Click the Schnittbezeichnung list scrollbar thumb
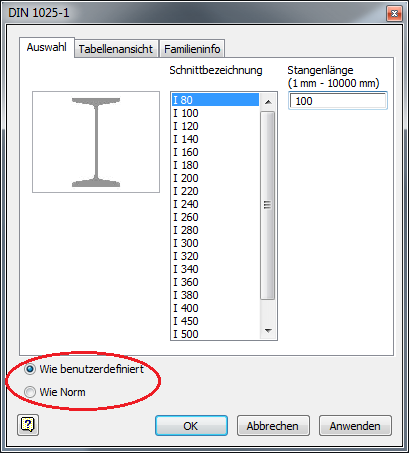Screen dimensions: 409x453 (x=268, y=205)
